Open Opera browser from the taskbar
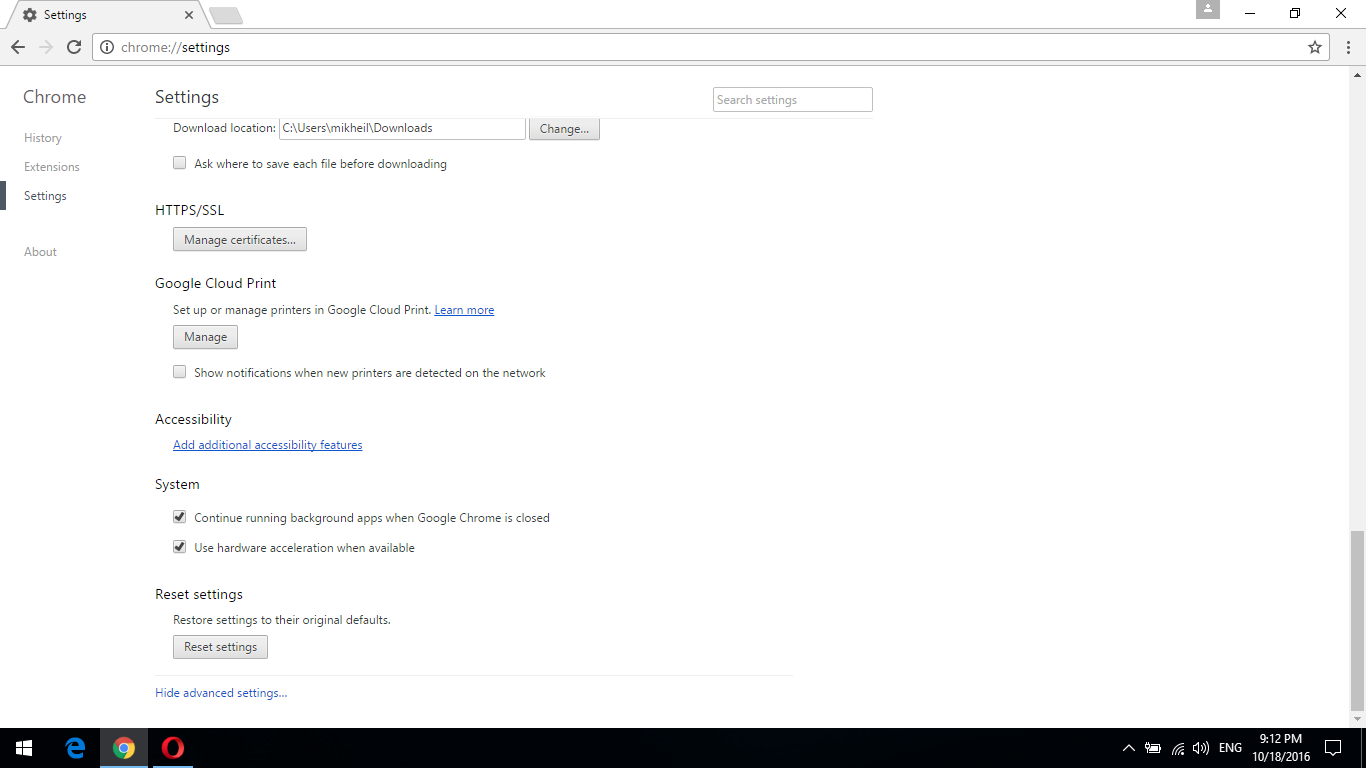 [x=173, y=748]
